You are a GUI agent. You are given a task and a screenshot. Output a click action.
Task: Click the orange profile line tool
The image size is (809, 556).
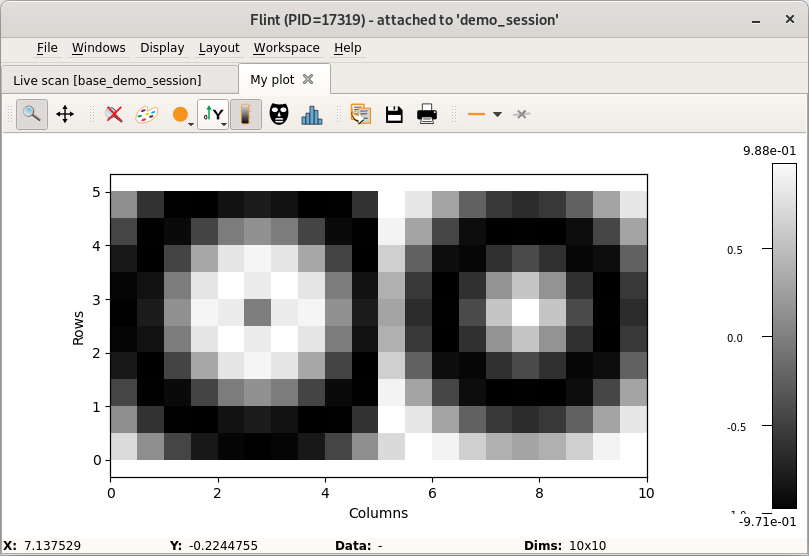click(476, 114)
